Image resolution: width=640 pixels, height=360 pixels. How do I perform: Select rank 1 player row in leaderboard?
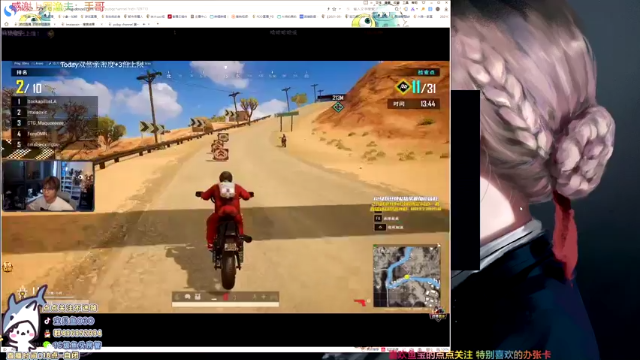(x=55, y=101)
